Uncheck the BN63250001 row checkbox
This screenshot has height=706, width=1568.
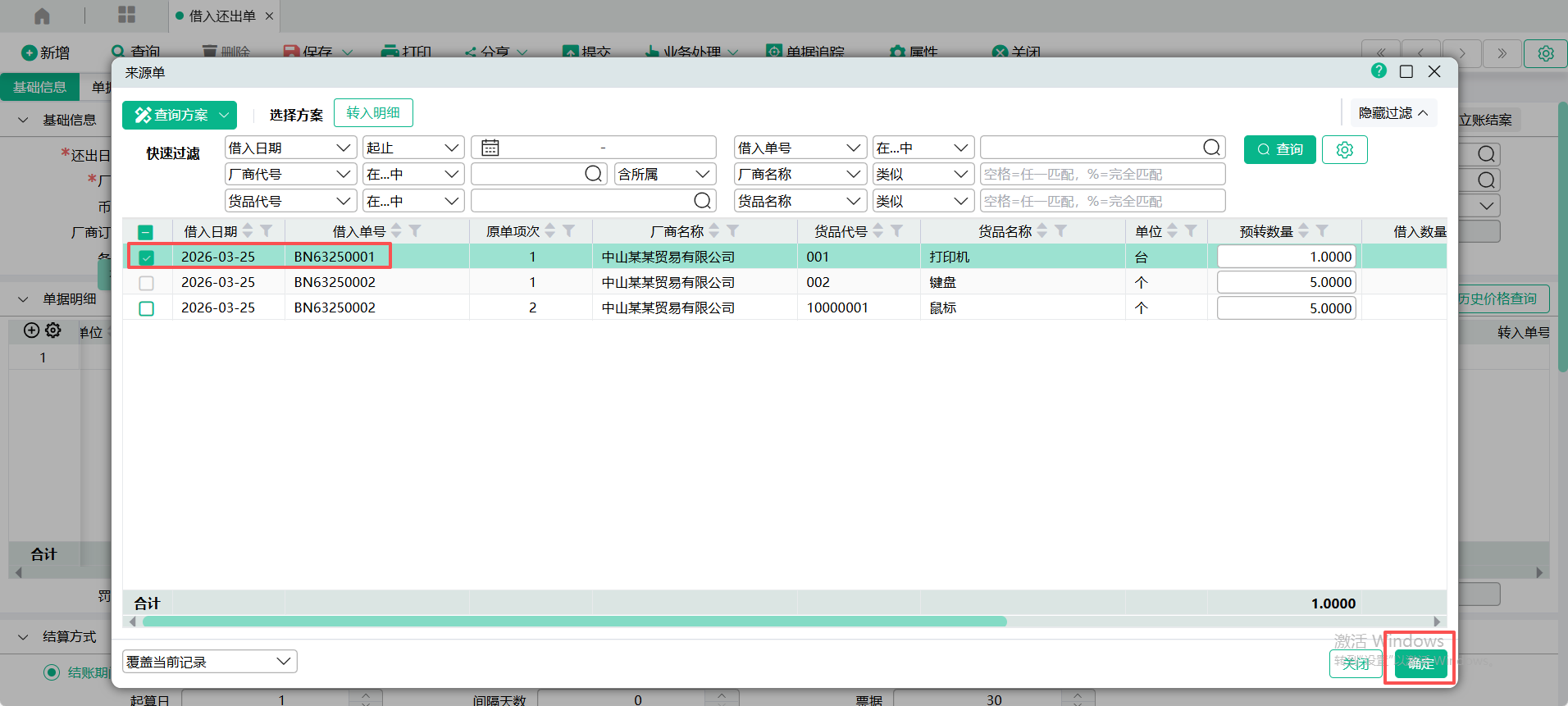tap(147, 257)
